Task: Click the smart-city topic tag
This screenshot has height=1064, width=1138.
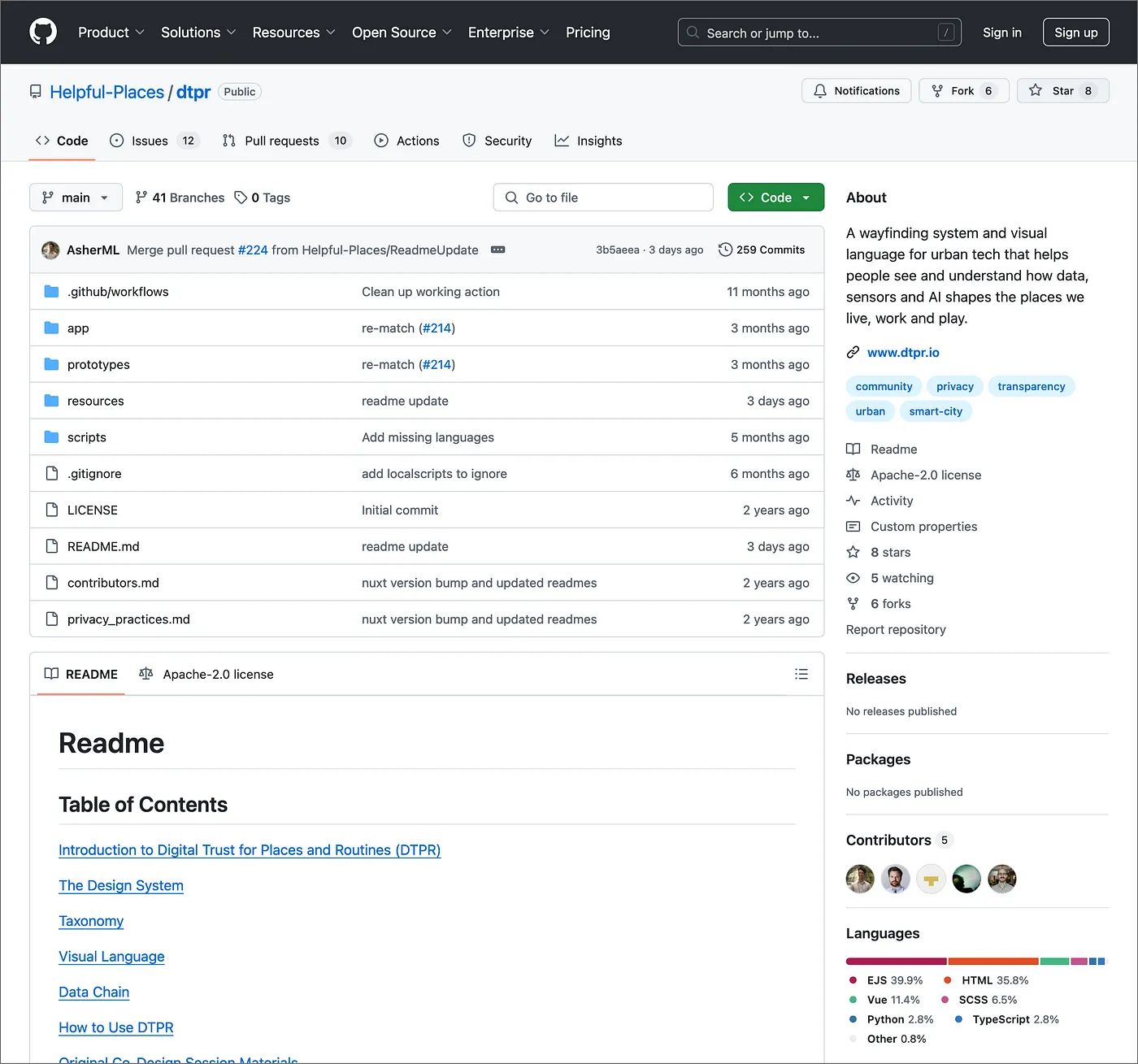Action: tap(936, 411)
